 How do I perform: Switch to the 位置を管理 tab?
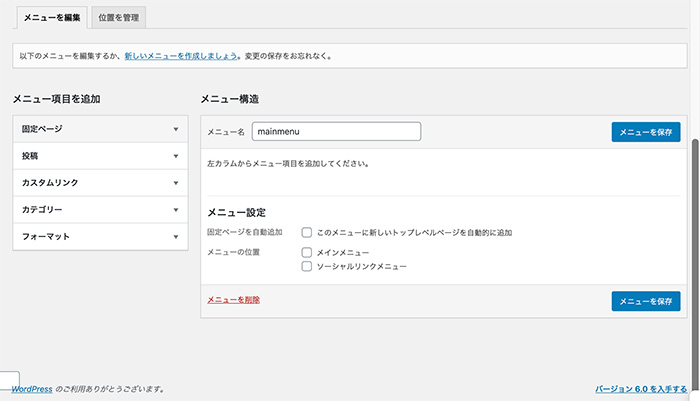(119, 17)
